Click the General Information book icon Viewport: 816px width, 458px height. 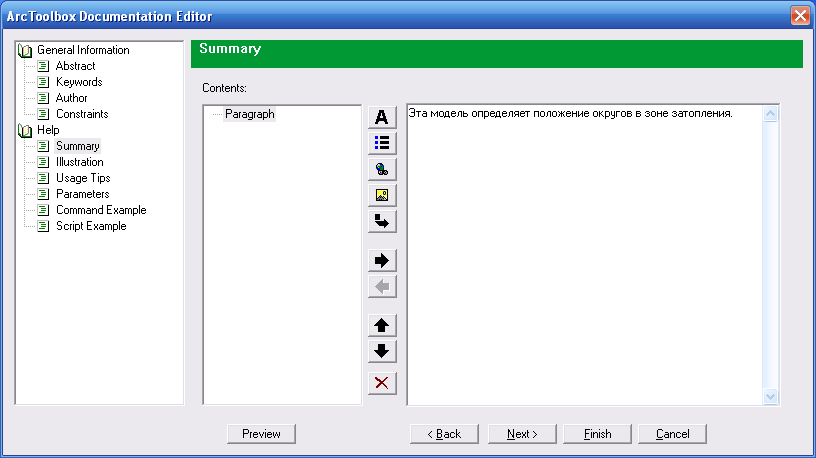pos(24,50)
